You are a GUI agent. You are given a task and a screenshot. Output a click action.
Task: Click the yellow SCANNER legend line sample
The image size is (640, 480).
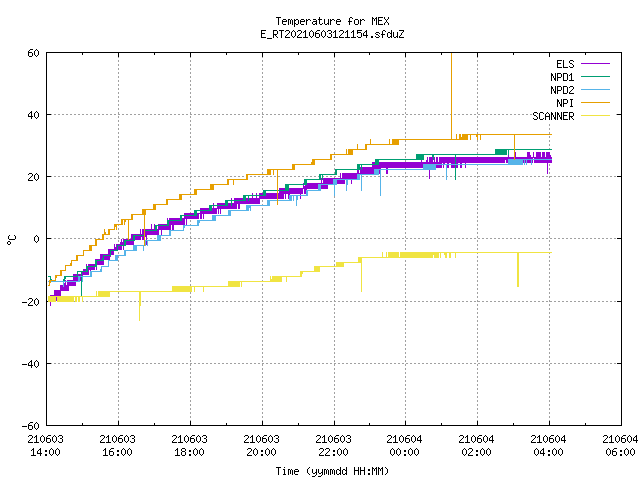click(x=595, y=116)
